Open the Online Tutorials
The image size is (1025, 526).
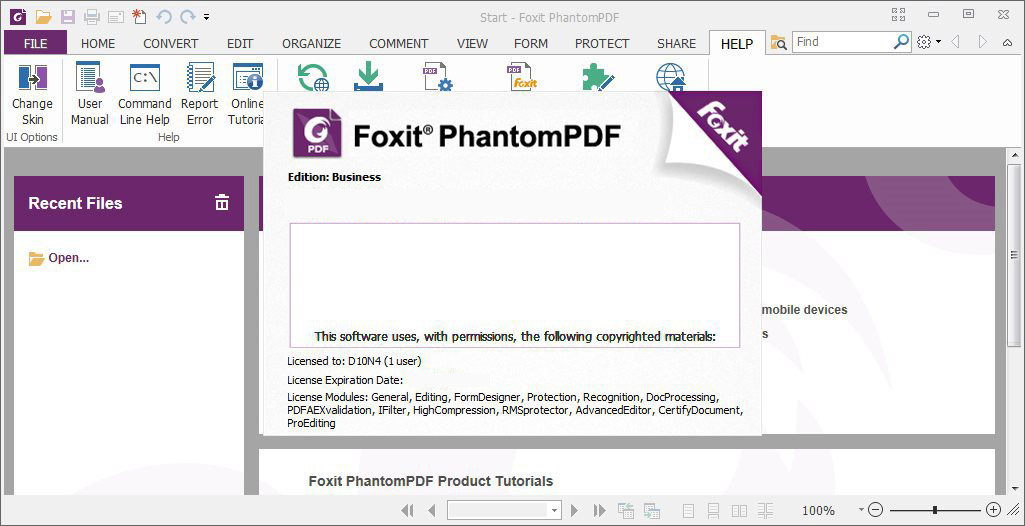pos(247,77)
